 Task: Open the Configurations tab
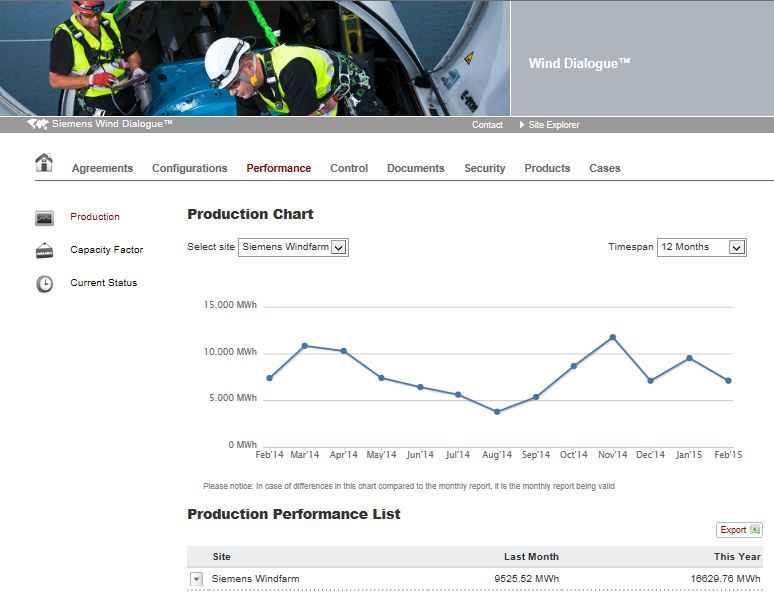click(x=190, y=168)
